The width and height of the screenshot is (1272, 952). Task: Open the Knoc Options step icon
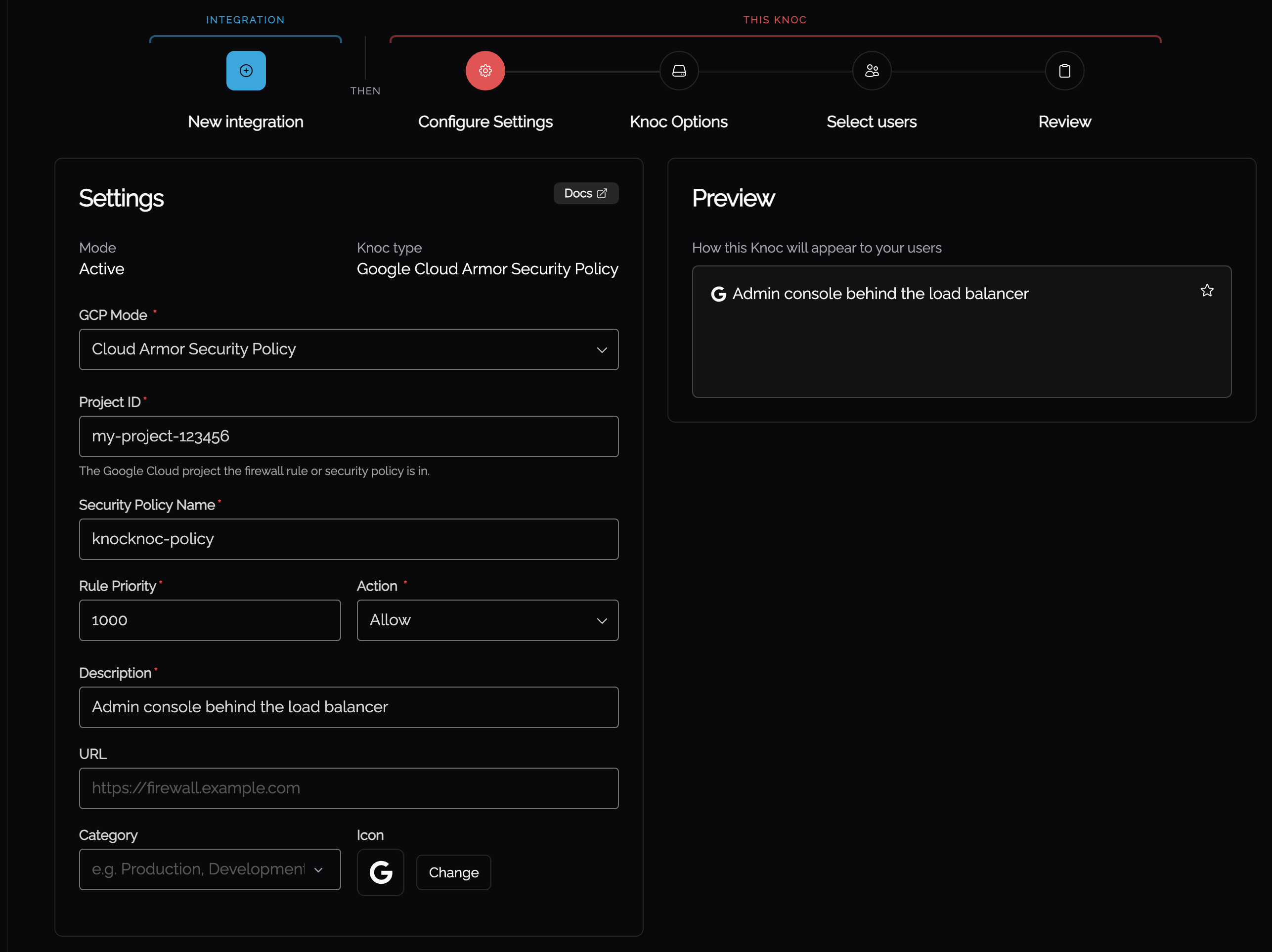pyautogui.click(x=679, y=71)
